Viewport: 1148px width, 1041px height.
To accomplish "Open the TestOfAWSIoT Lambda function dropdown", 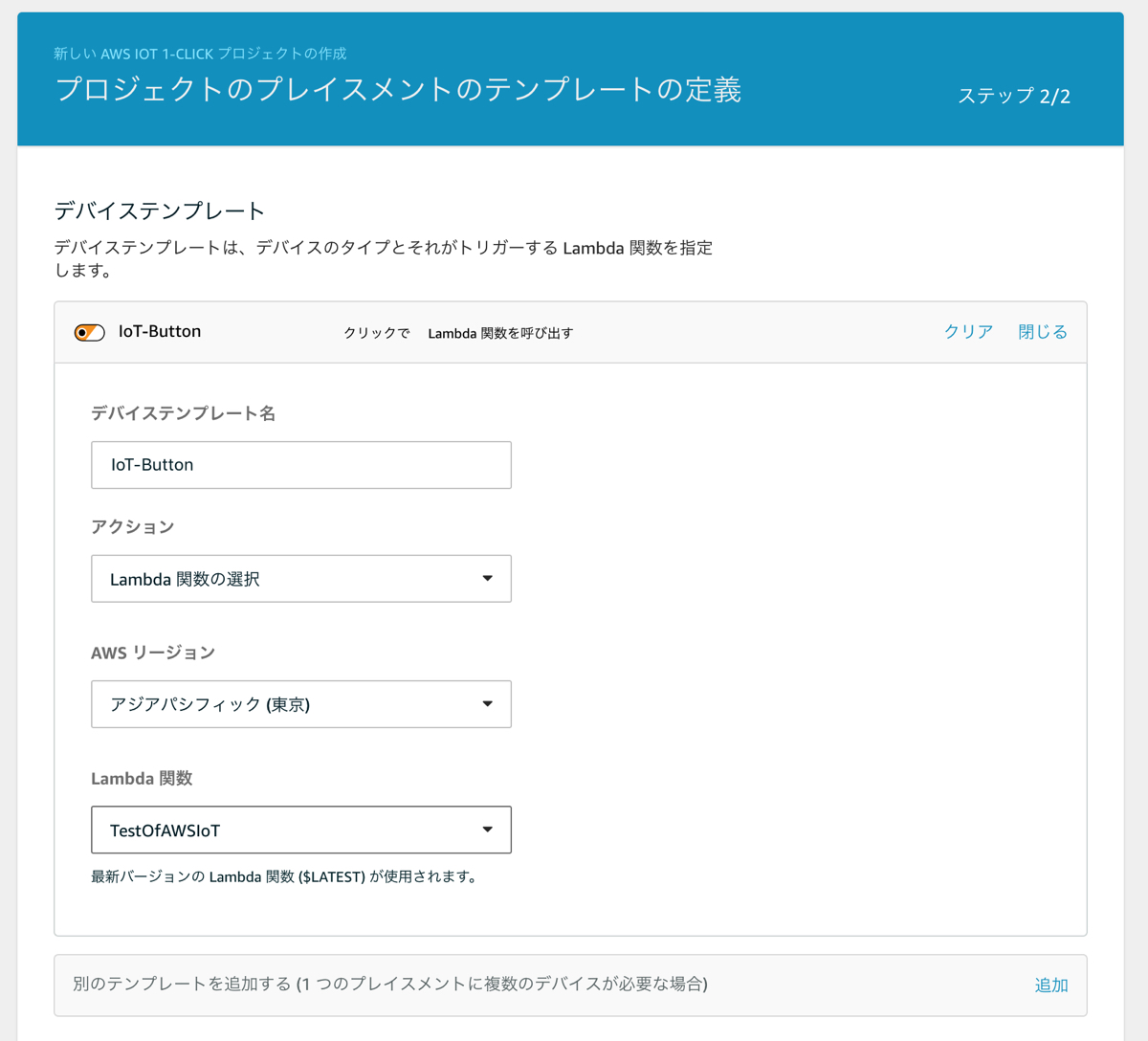I will click(300, 830).
